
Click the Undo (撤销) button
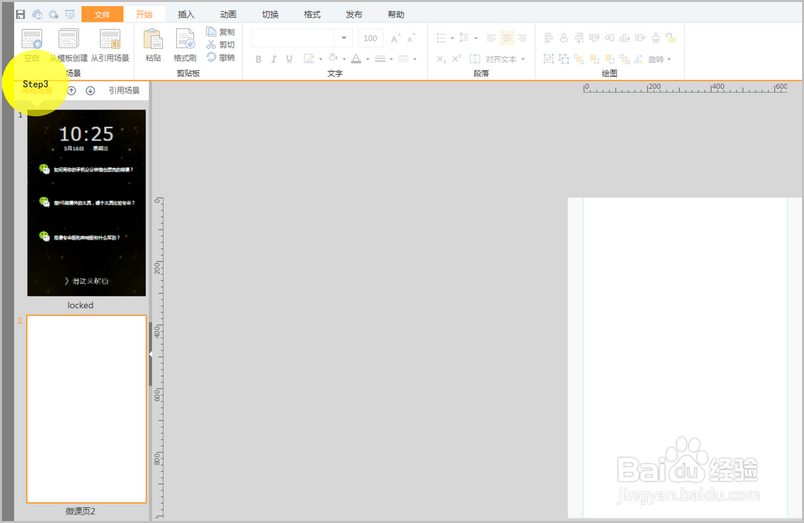tap(220, 57)
